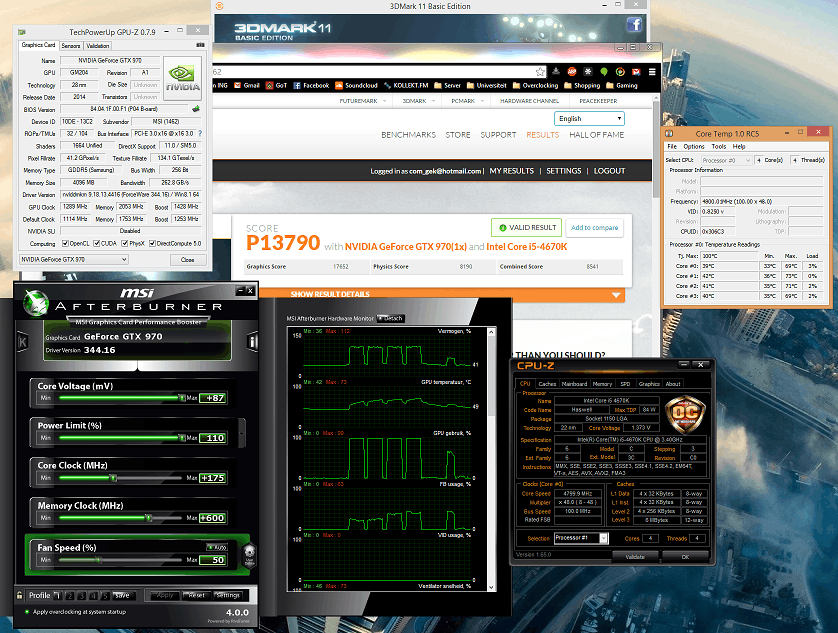
Task: Click the NVIDIA logo in GPU-Z
Action: pos(182,78)
